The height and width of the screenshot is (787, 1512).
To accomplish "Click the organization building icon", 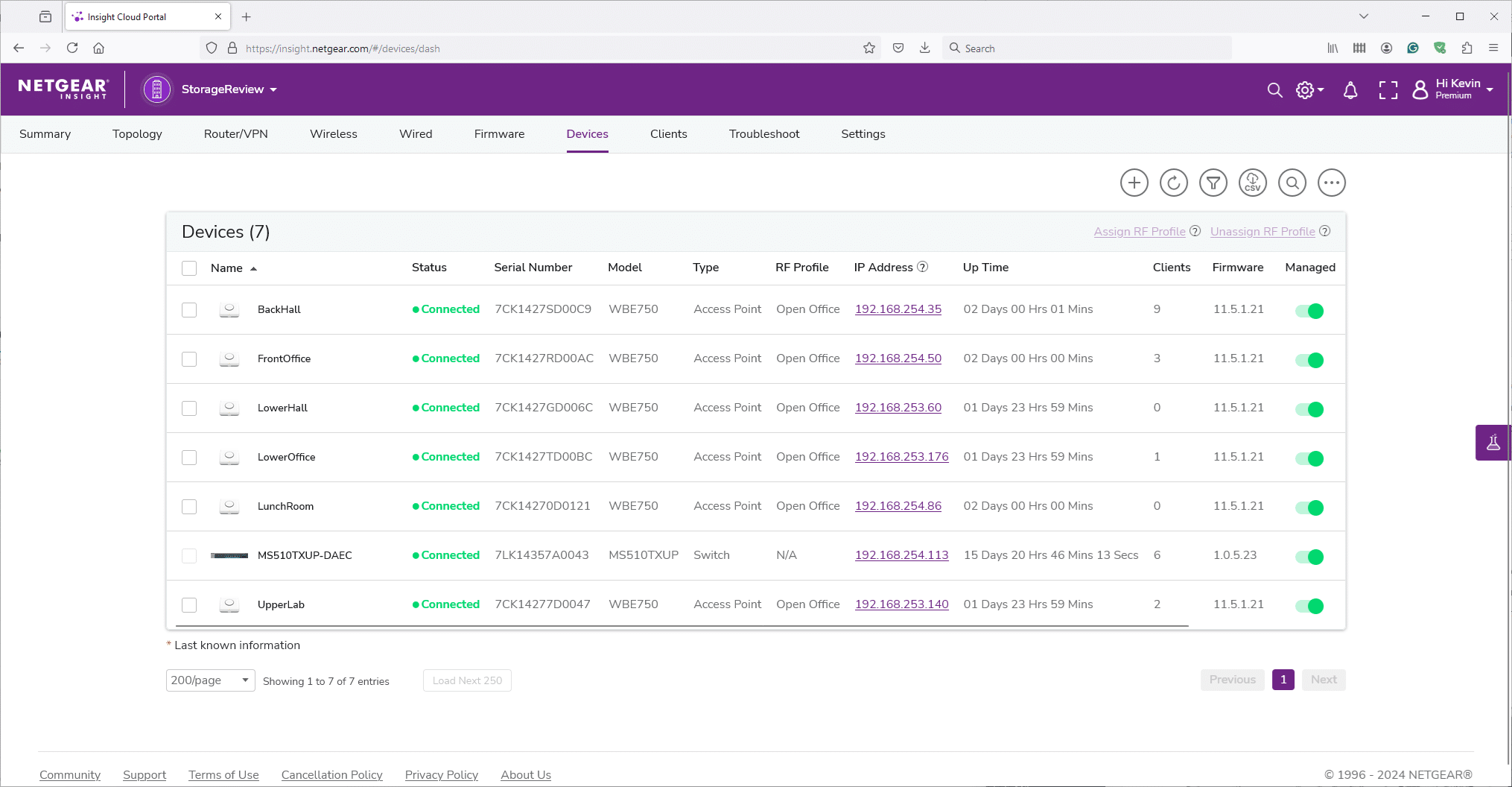I will [x=156, y=89].
